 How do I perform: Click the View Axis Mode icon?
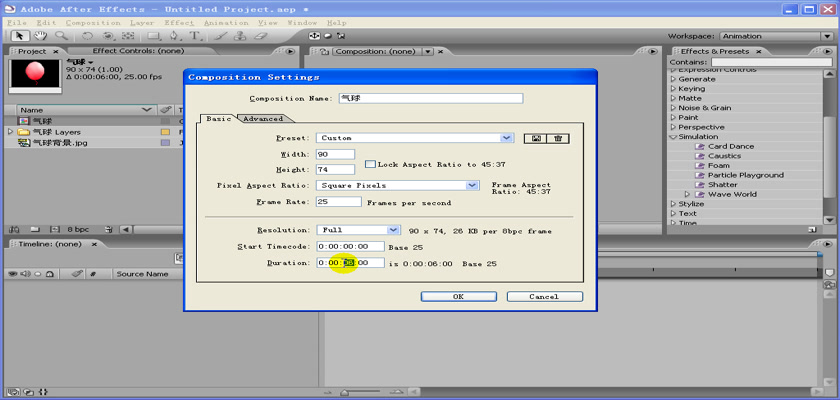click(341, 36)
